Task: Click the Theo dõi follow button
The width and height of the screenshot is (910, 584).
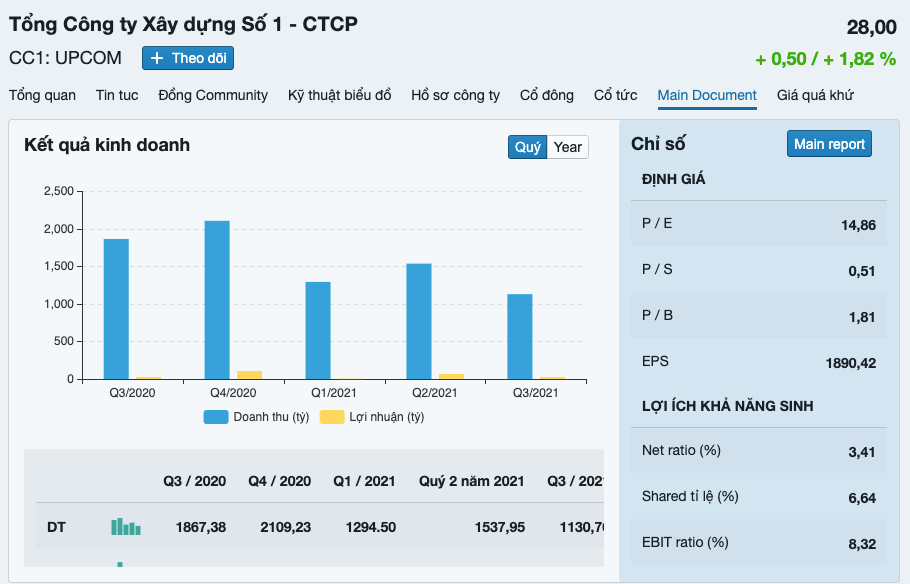Action: point(188,58)
